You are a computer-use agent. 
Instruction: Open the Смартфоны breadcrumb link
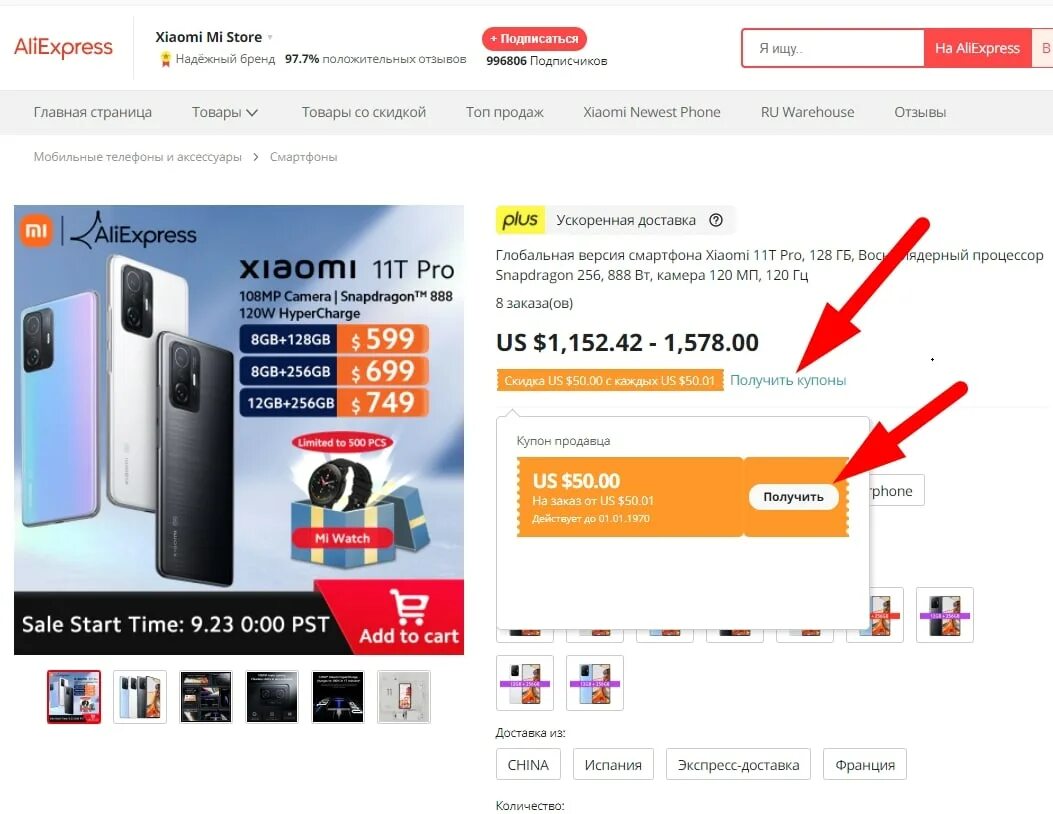[304, 157]
